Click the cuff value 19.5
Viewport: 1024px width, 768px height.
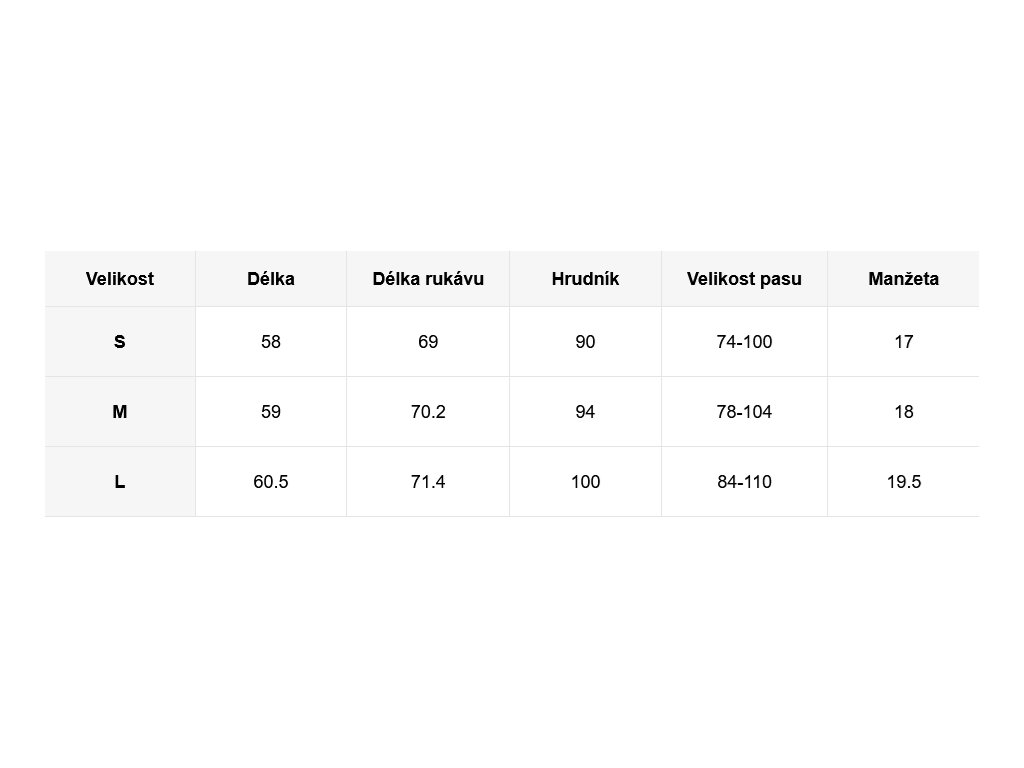click(x=903, y=482)
